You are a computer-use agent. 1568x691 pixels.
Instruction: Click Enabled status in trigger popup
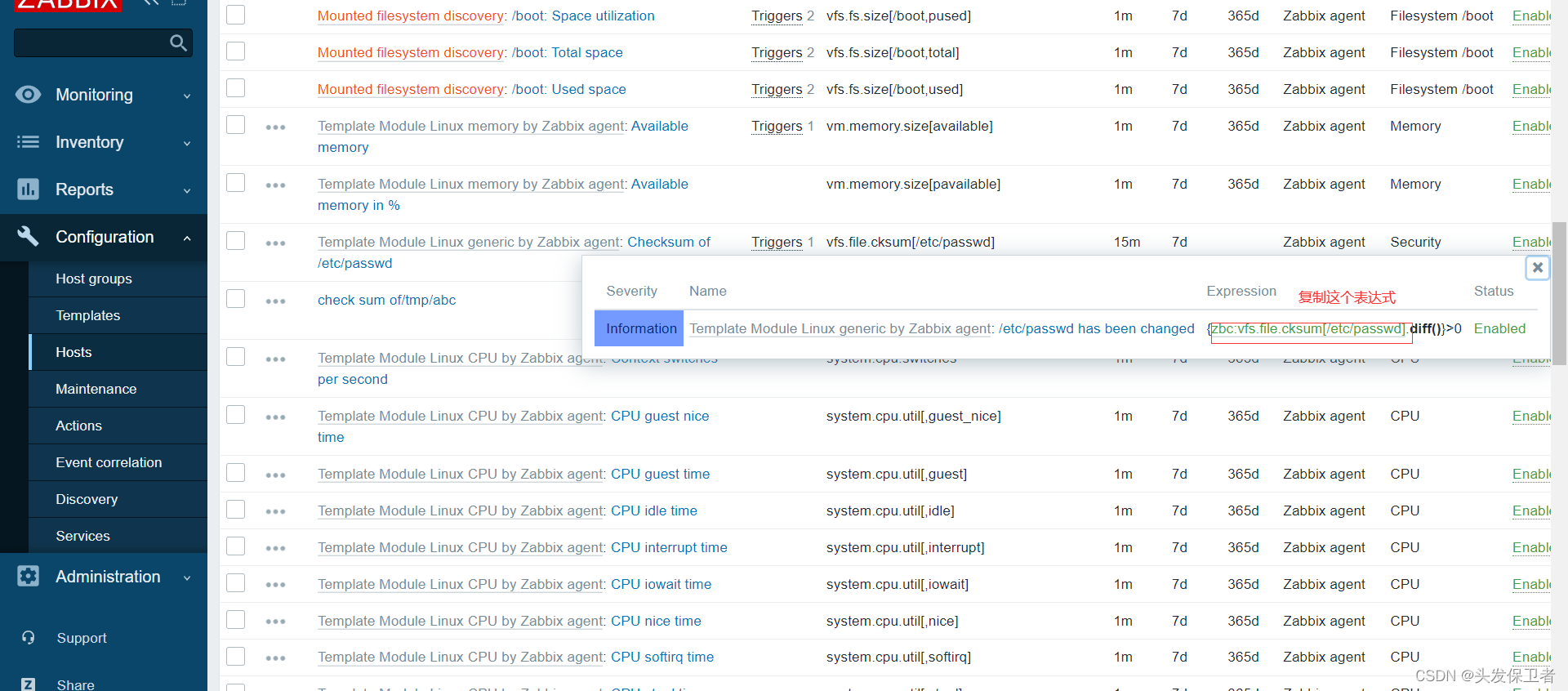tap(1499, 328)
